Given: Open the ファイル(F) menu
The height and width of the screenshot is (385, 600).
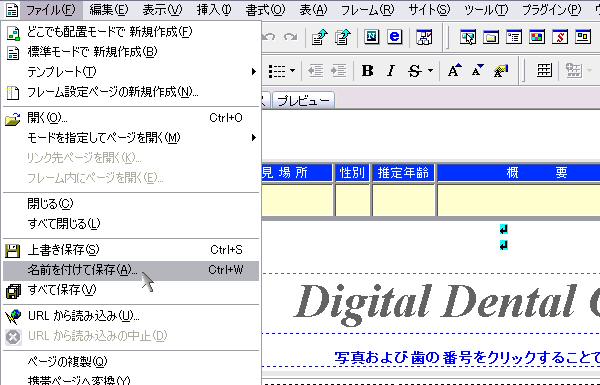Looking at the screenshot, I should [51, 10].
